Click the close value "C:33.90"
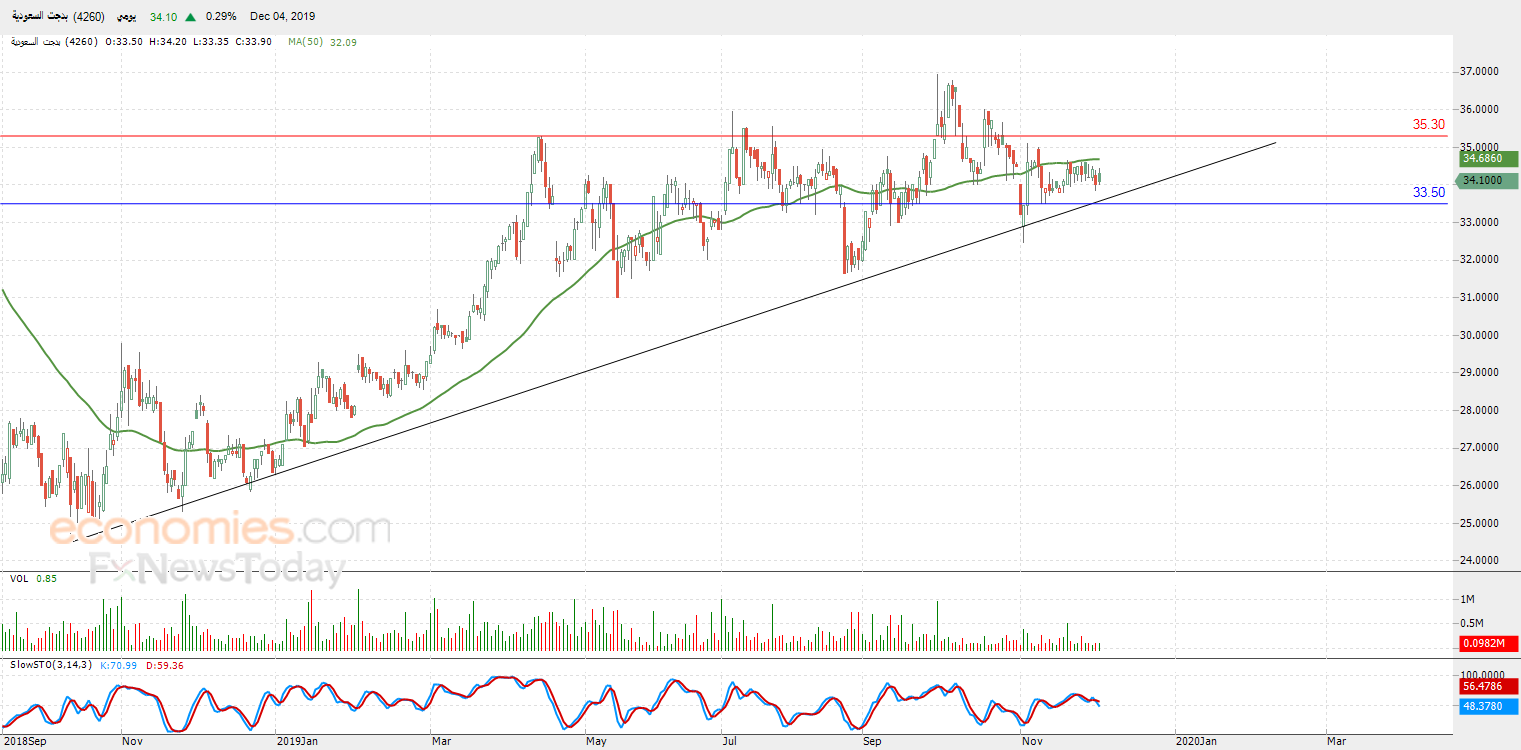 point(251,42)
